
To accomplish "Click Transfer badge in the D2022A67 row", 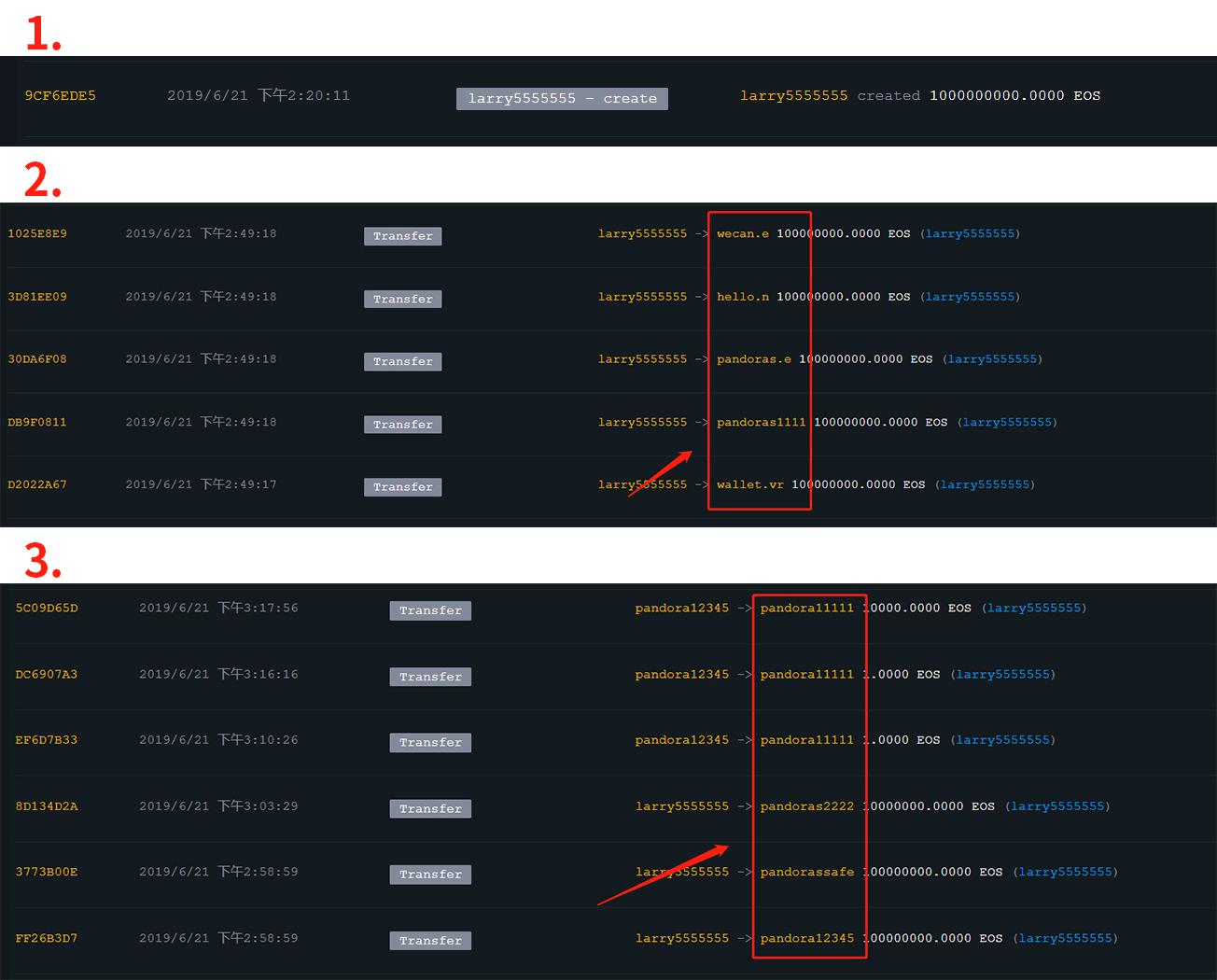I will pos(402,486).
